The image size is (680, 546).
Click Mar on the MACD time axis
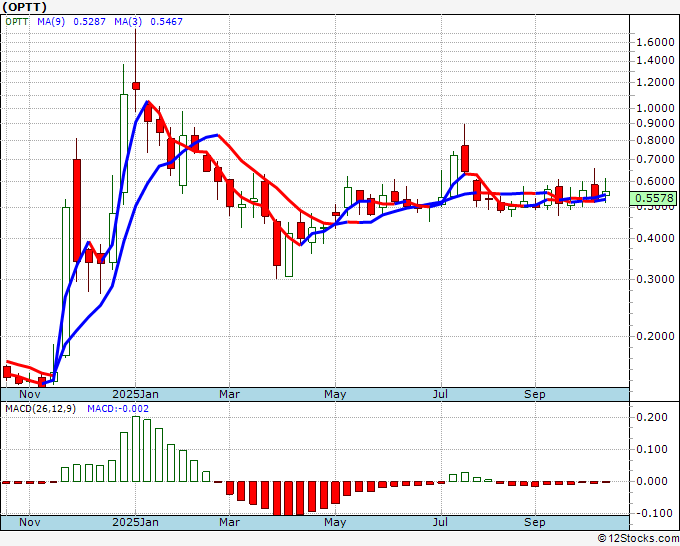pyautogui.click(x=229, y=522)
